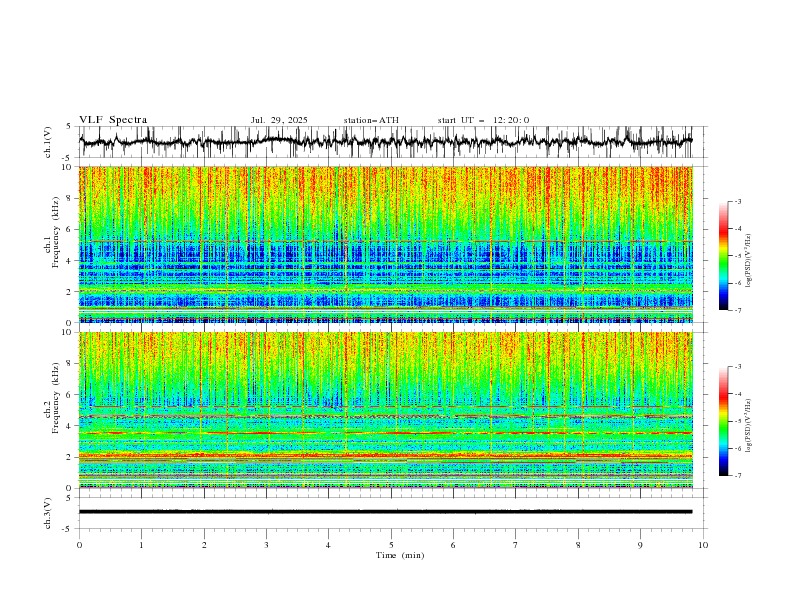
Task: Click the ch.1 colorbar "log(PSD)(V²/Hz)" label
Action: pyautogui.click(x=749, y=261)
